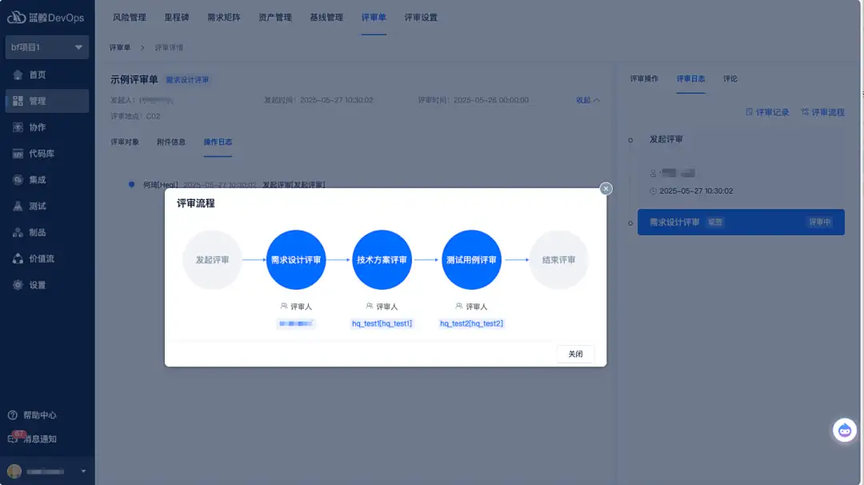This screenshot has width=864, height=485.
Task: Click the 需求设计评审 flow node circle
Action: pyautogui.click(x=296, y=260)
